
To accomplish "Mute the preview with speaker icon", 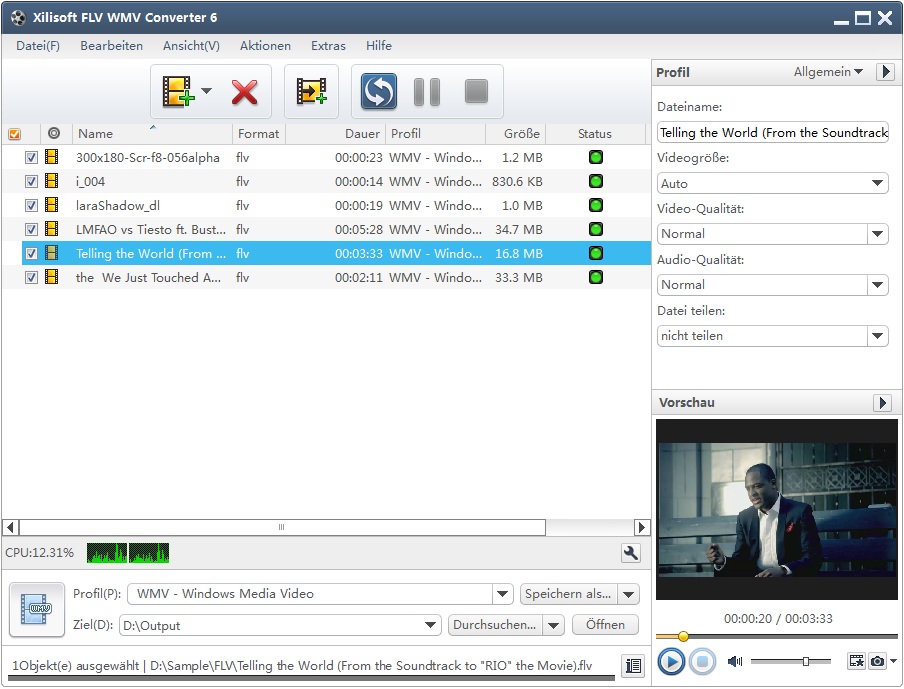I will (734, 661).
